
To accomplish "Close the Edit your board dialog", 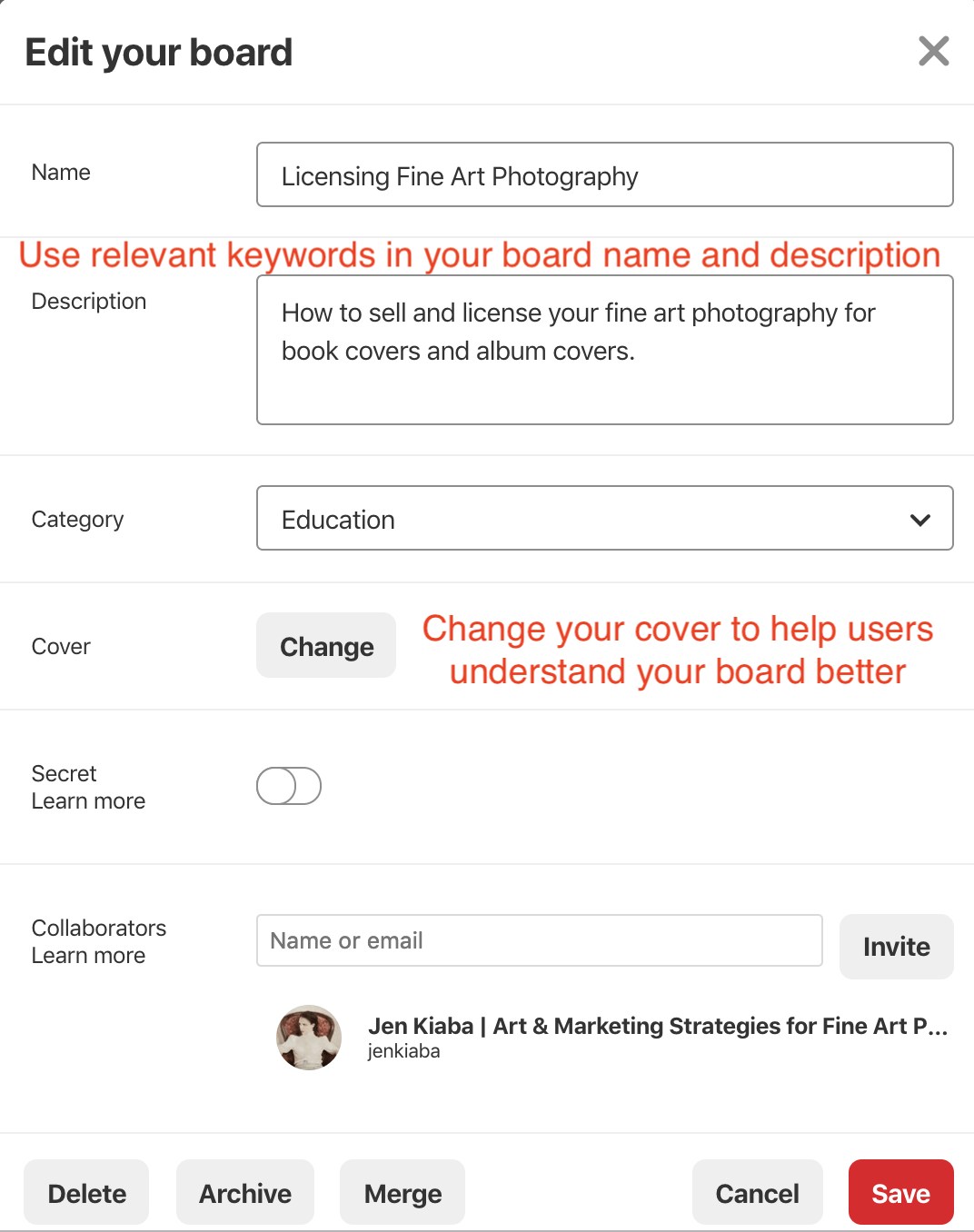I will [933, 52].
